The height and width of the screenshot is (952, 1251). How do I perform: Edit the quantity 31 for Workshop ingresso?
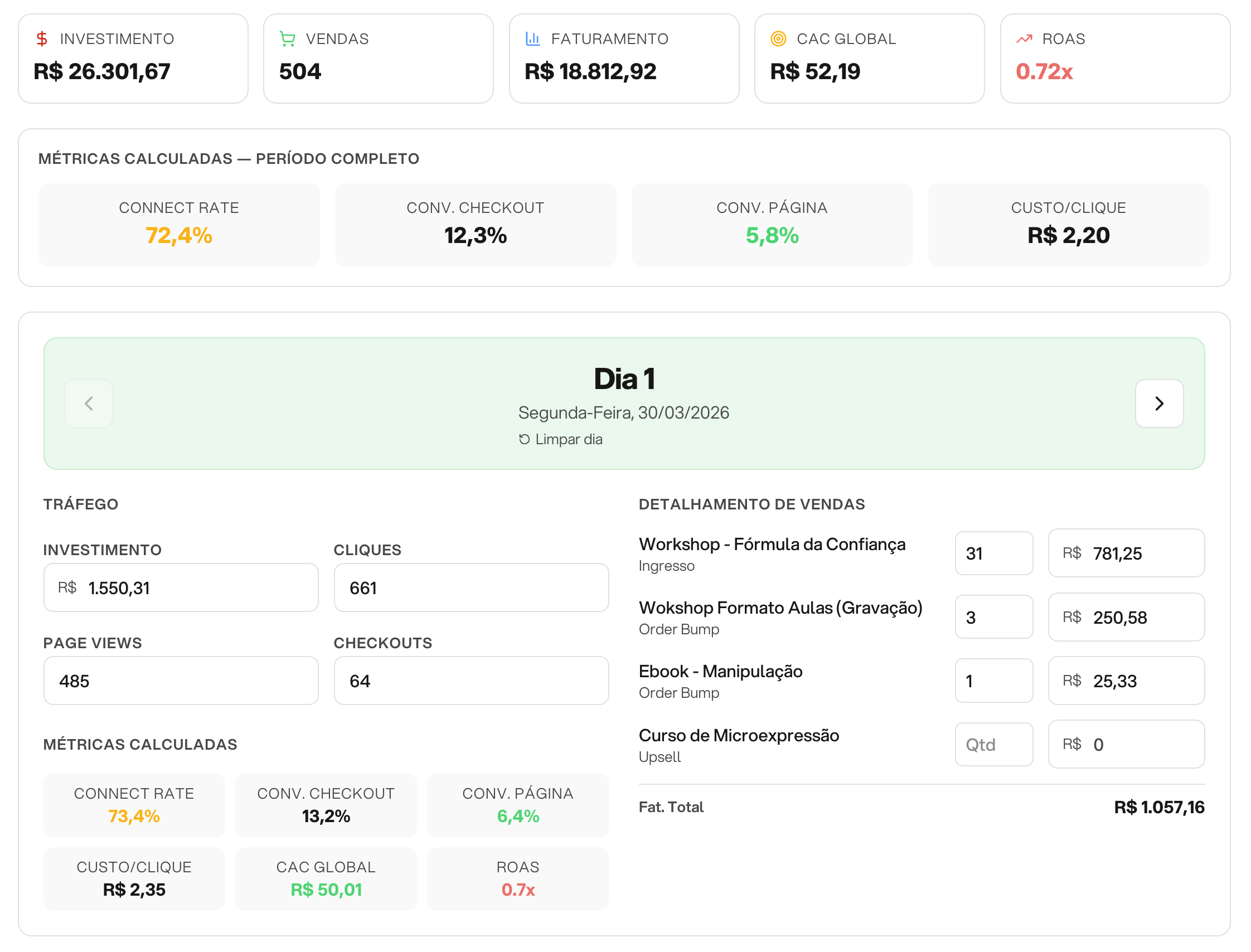[993, 553]
